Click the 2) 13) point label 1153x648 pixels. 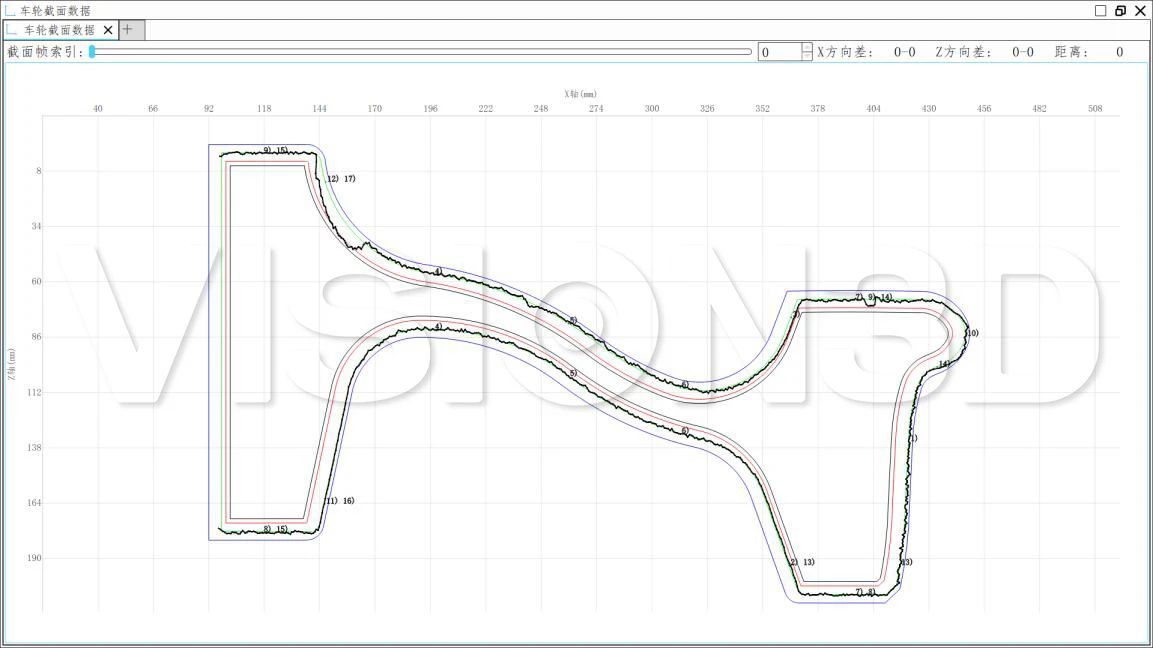pyautogui.click(x=802, y=562)
